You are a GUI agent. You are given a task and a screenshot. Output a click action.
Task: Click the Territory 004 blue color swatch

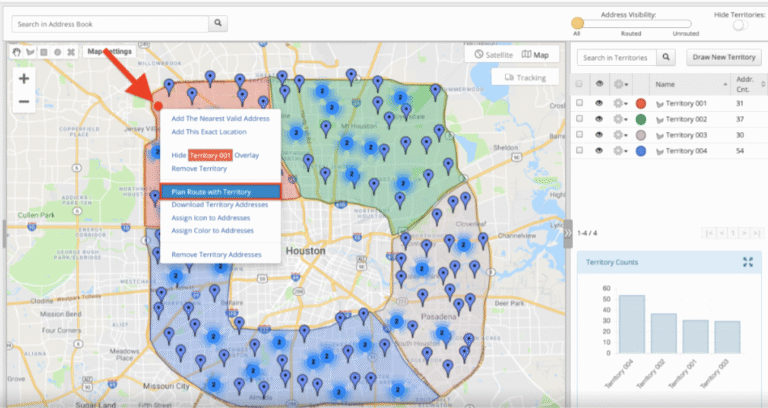640,151
